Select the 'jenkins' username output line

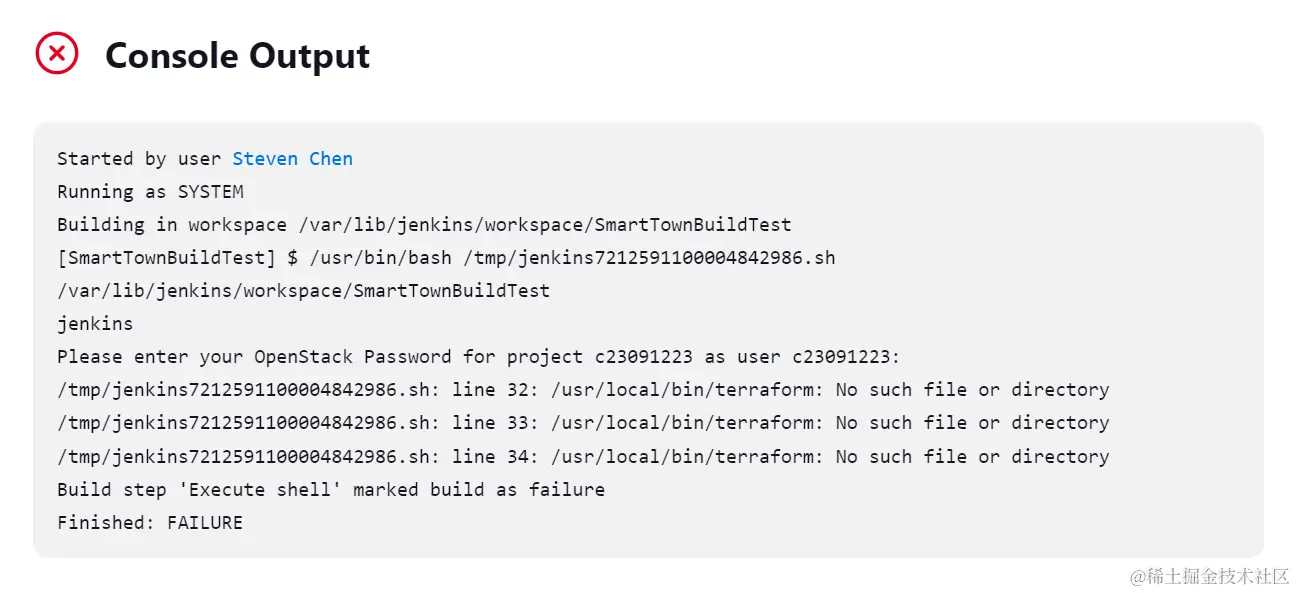coord(95,324)
